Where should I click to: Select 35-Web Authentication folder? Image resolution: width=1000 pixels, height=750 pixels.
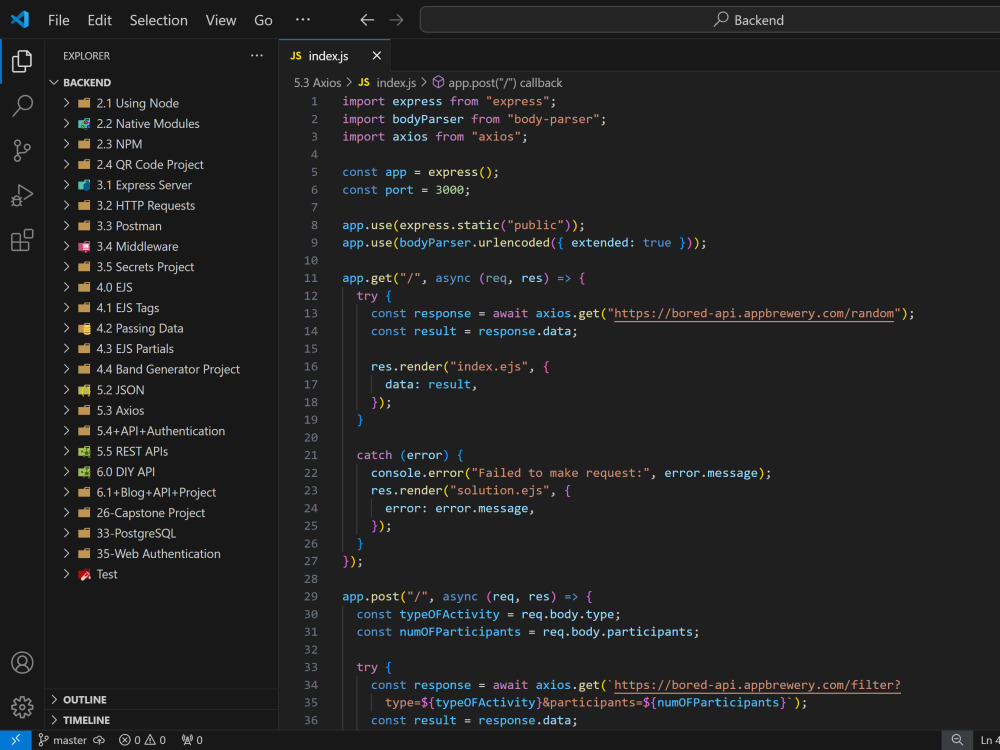coord(161,554)
